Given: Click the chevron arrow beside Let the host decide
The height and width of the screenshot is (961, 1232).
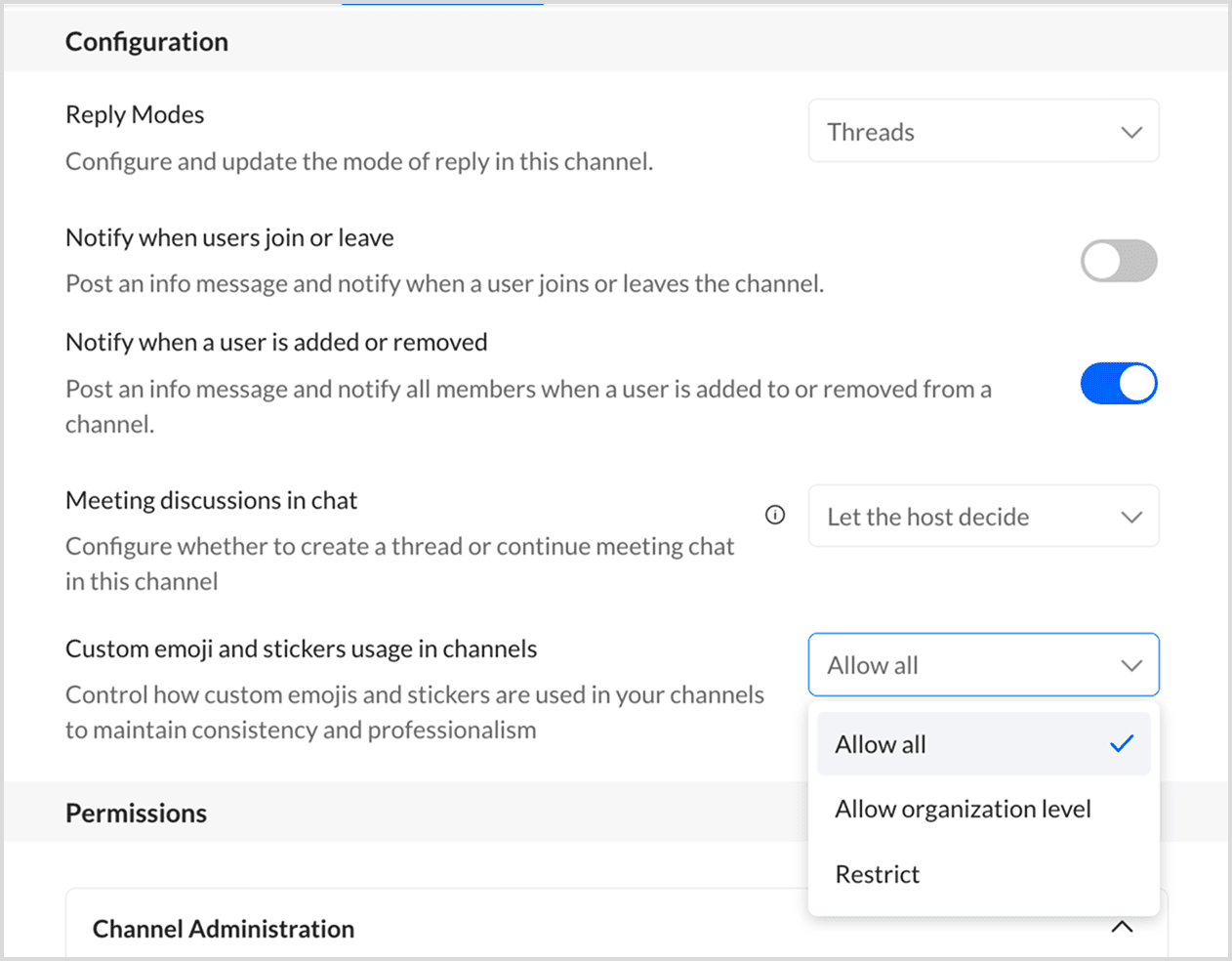Looking at the screenshot, I should pyautogui.click(x=1131, y=517).
